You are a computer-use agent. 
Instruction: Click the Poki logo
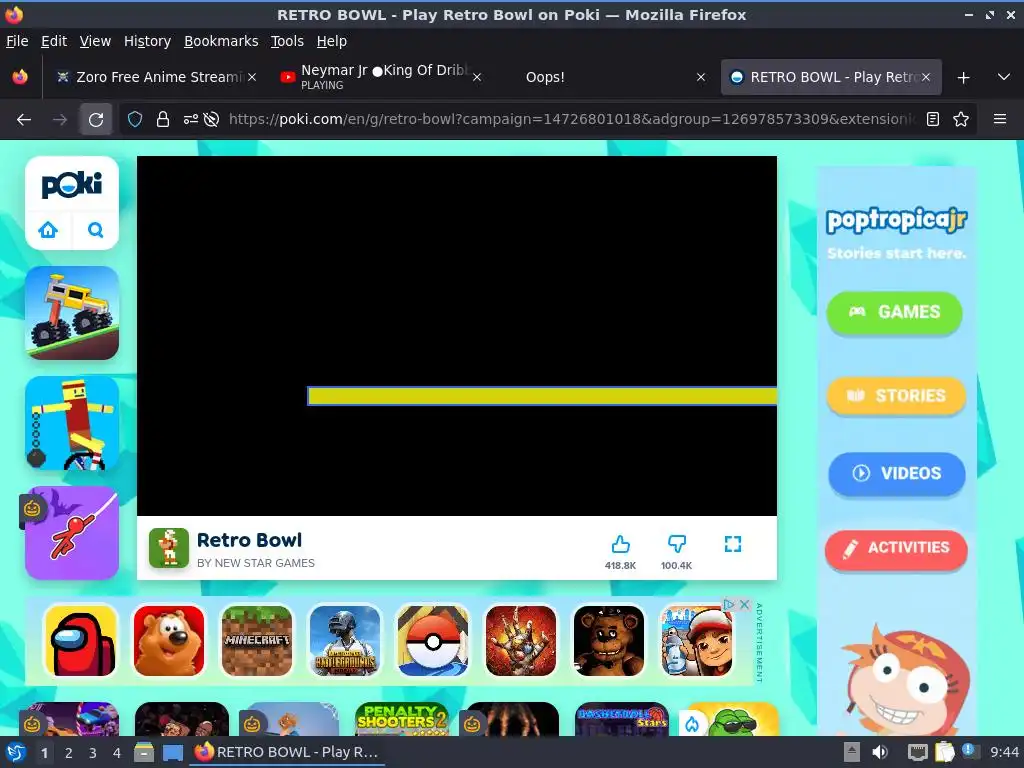(x=72, y=185)
